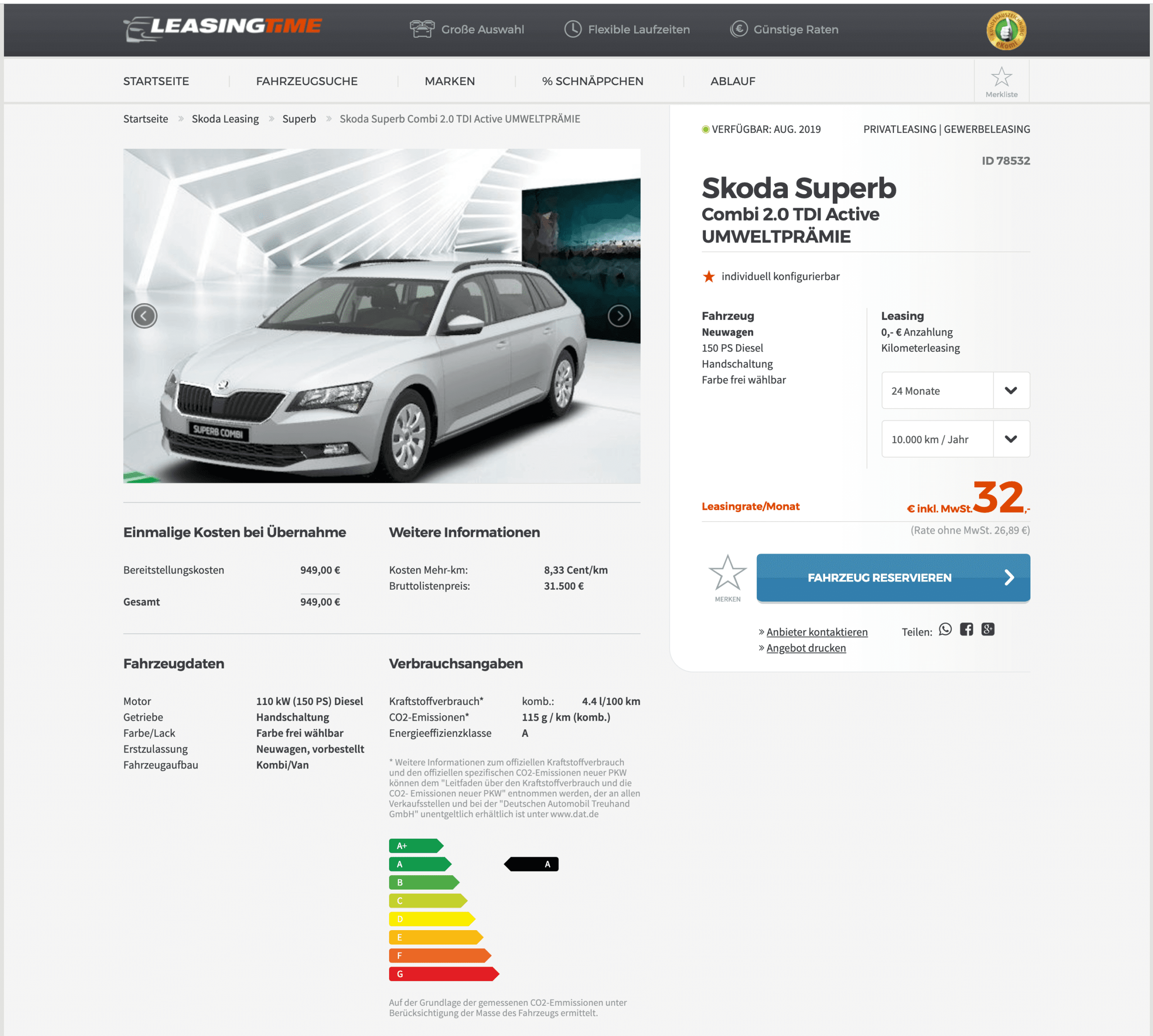This screenshot has height=1036, width=1153.
Task: Show previous car image with left arrow
Action: point(144,316)
